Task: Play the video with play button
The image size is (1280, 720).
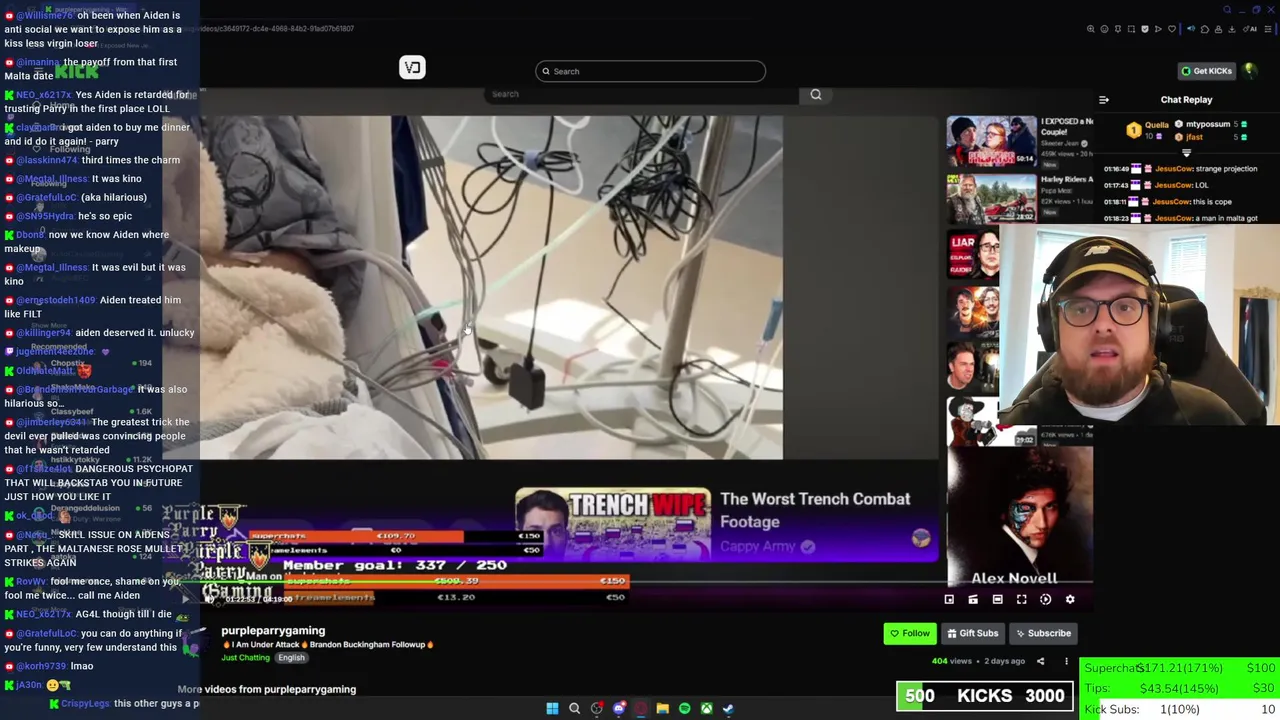Action: pos(185,599)
